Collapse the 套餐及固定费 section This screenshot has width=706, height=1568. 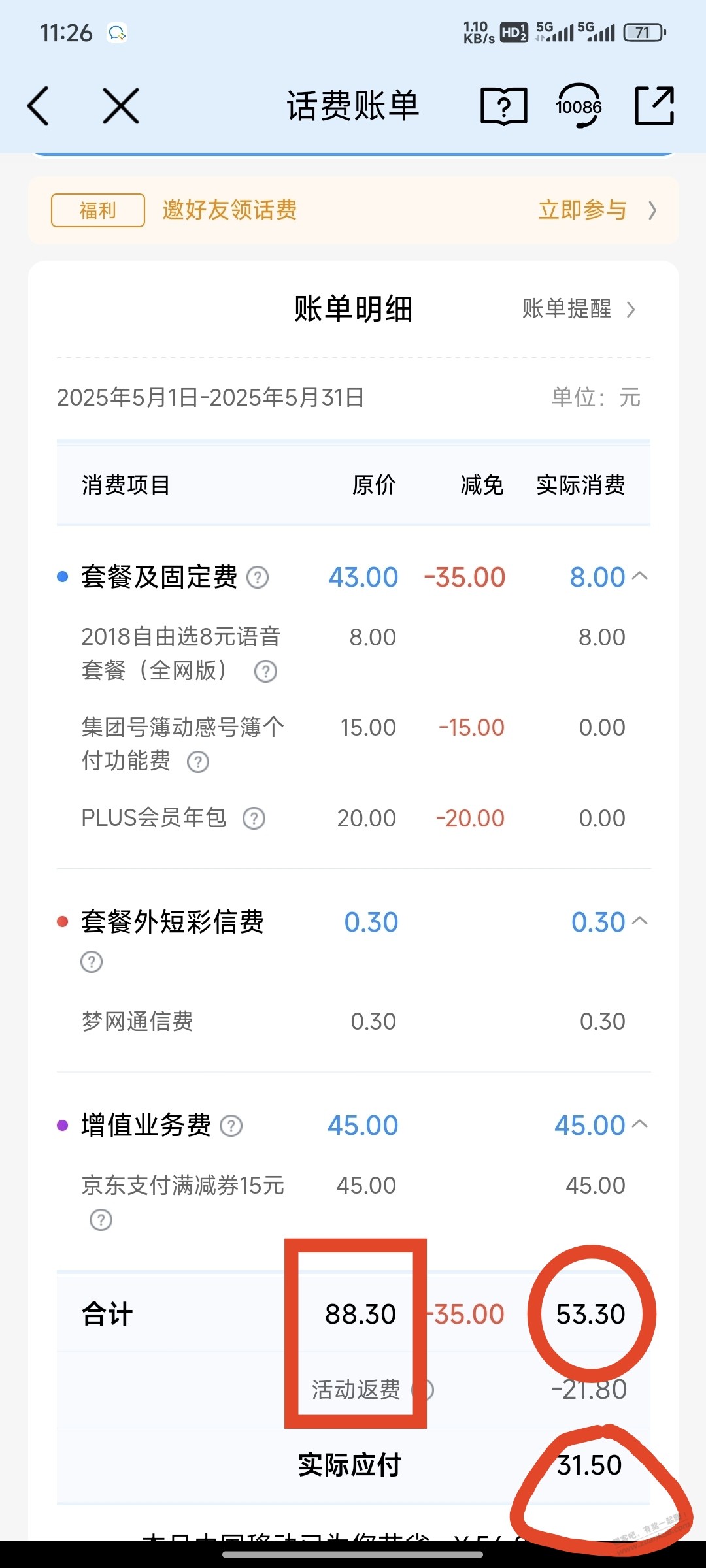pyautogui.click(x=641, y=576)
